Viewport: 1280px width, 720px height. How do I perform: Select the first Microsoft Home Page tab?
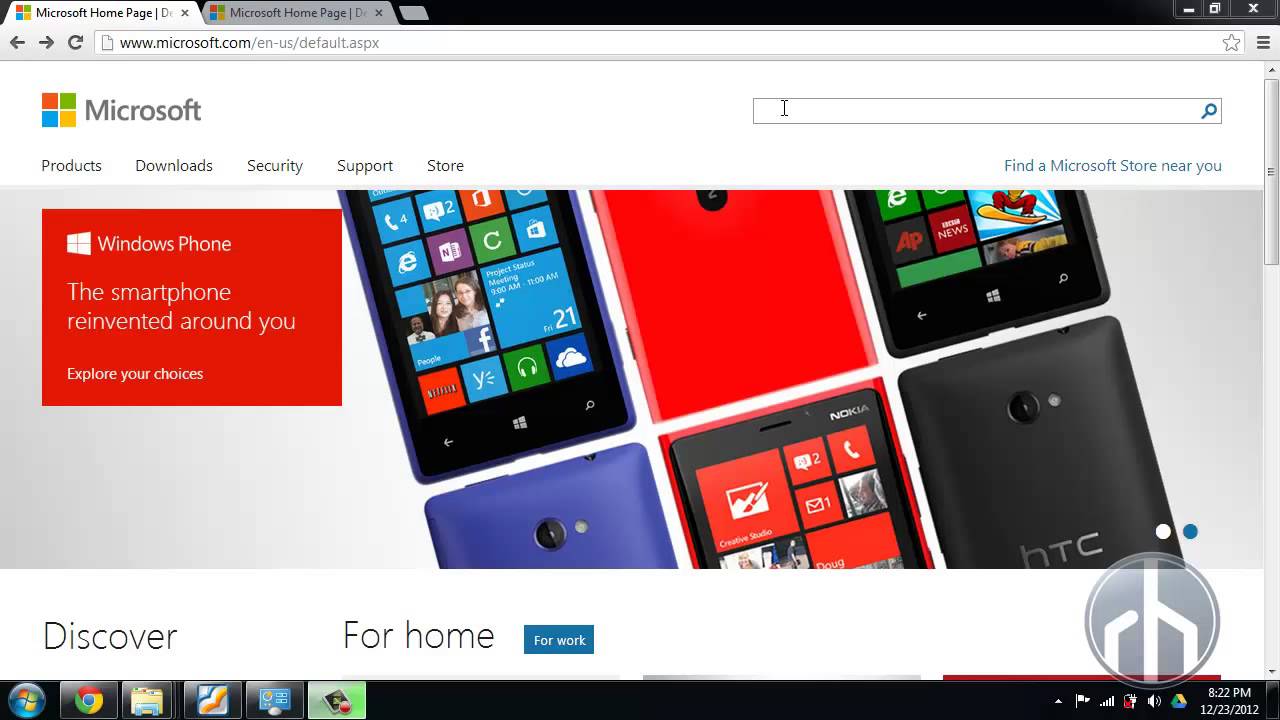coord(101,13)
